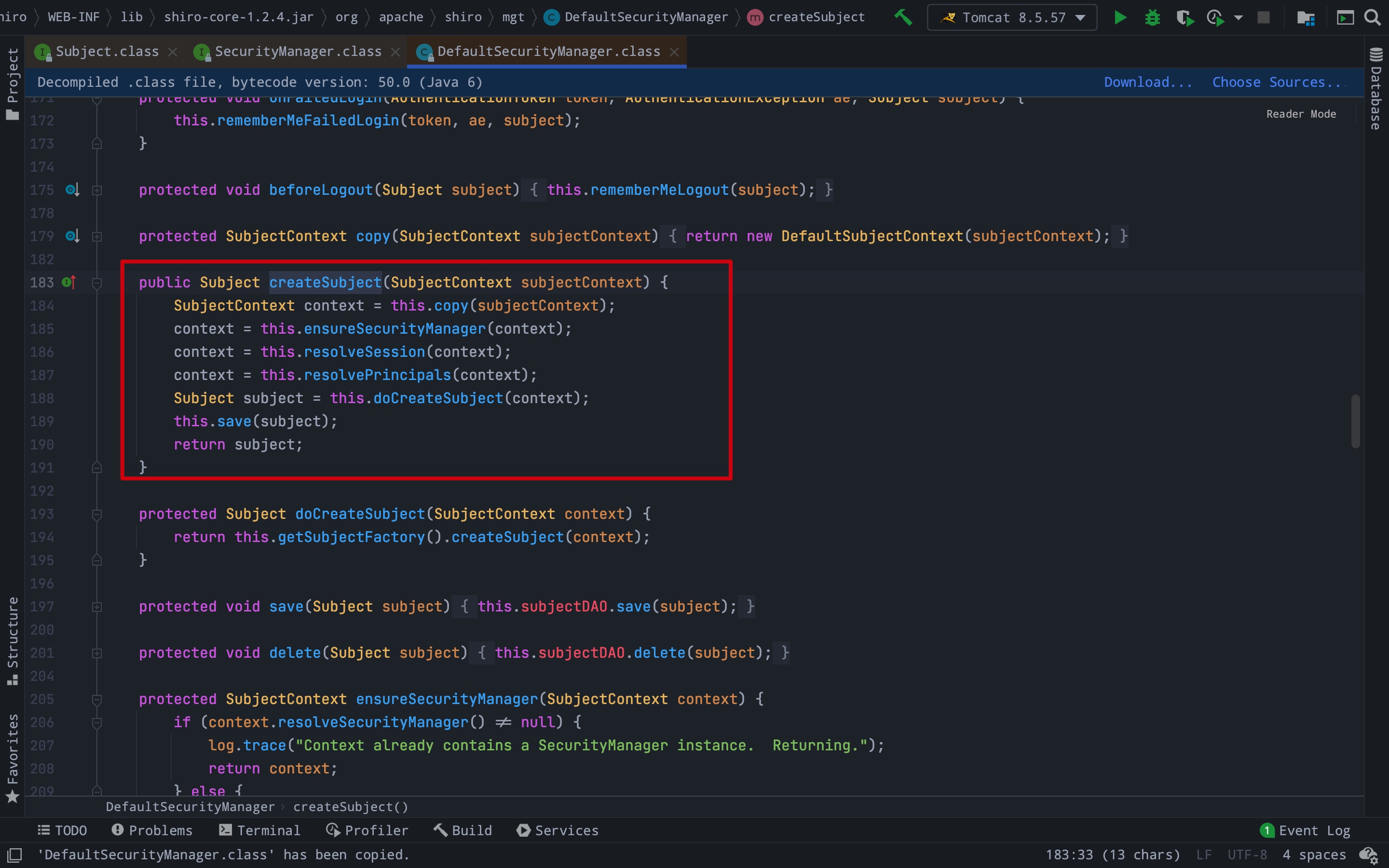Click the inspections status icon in the status bar
This screenshot has width=1389, height=868.
pyautogui.click(x=1368, y=855)
